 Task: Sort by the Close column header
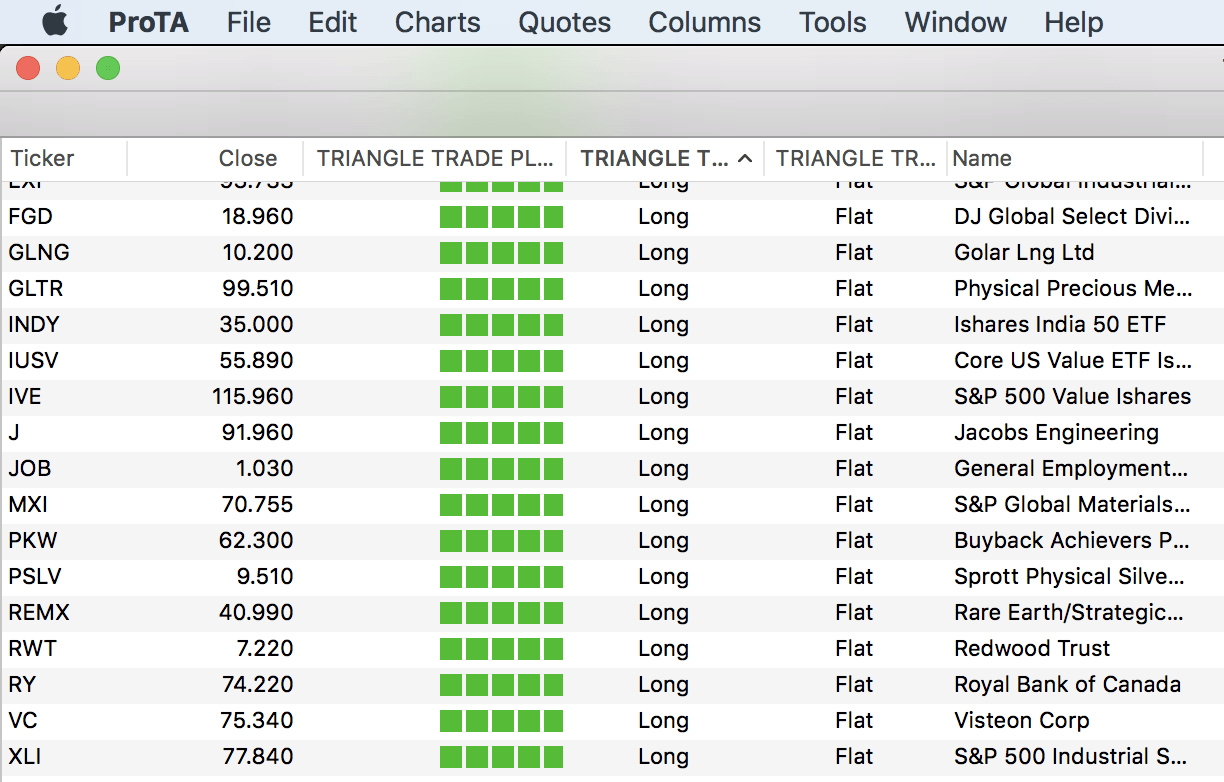point(215,158)
